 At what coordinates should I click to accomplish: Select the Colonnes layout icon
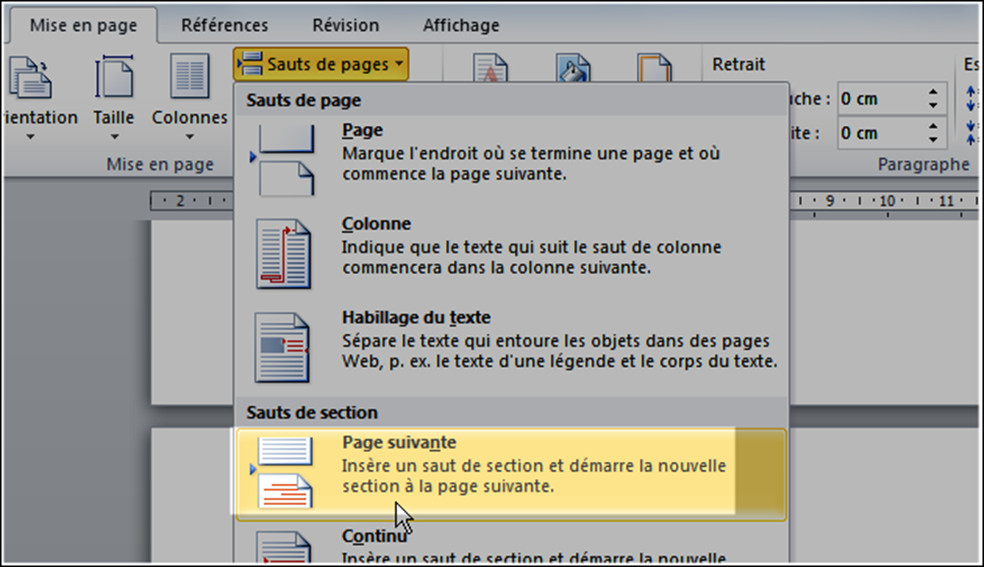[189, 78]
